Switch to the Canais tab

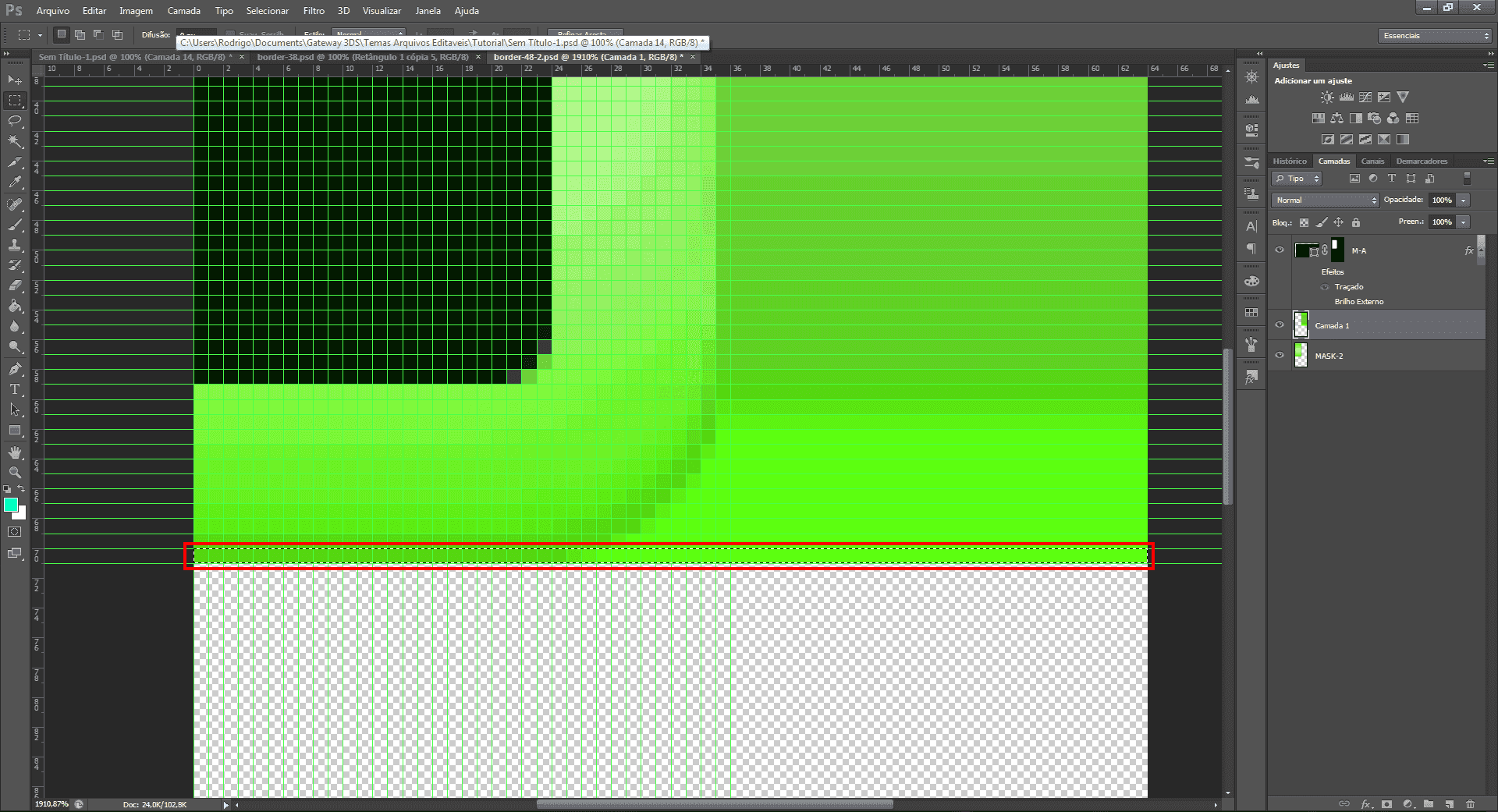click(1372, 161)
